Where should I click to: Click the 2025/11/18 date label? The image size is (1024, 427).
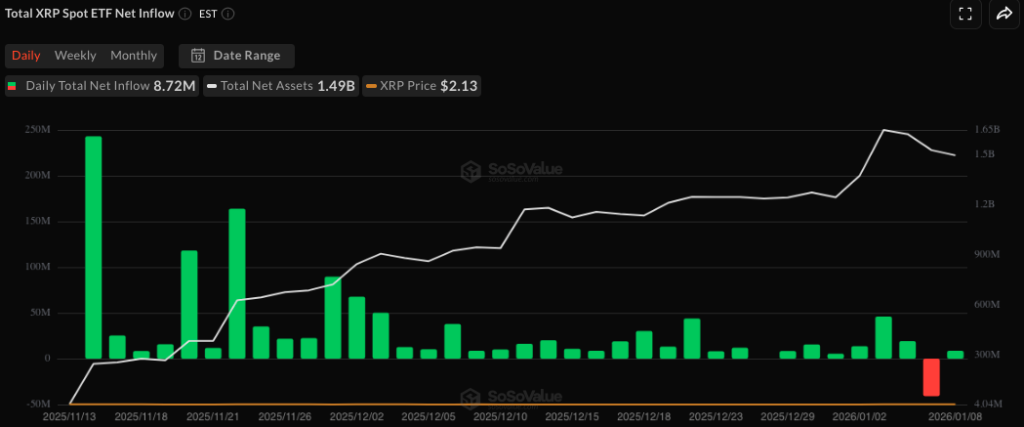click(x=140, y=416)
